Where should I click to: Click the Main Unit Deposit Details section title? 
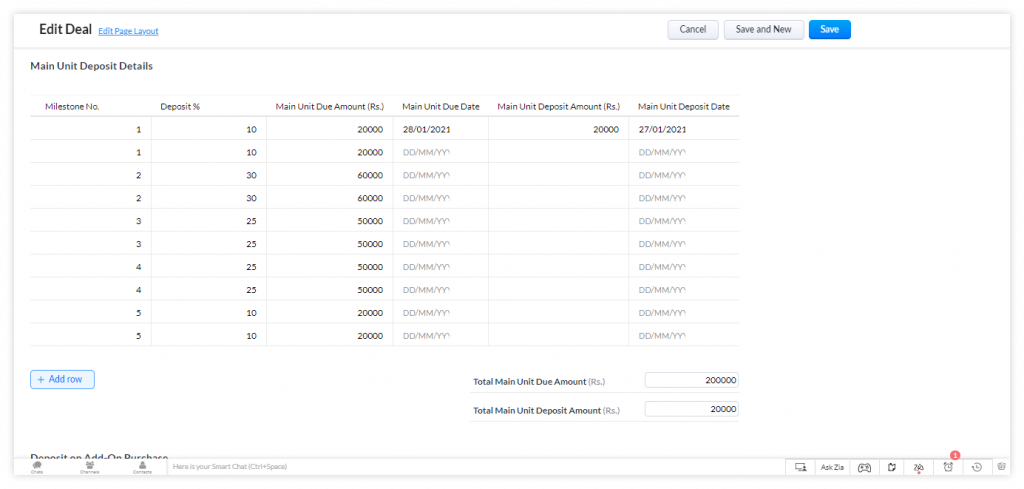click(91, 66)
